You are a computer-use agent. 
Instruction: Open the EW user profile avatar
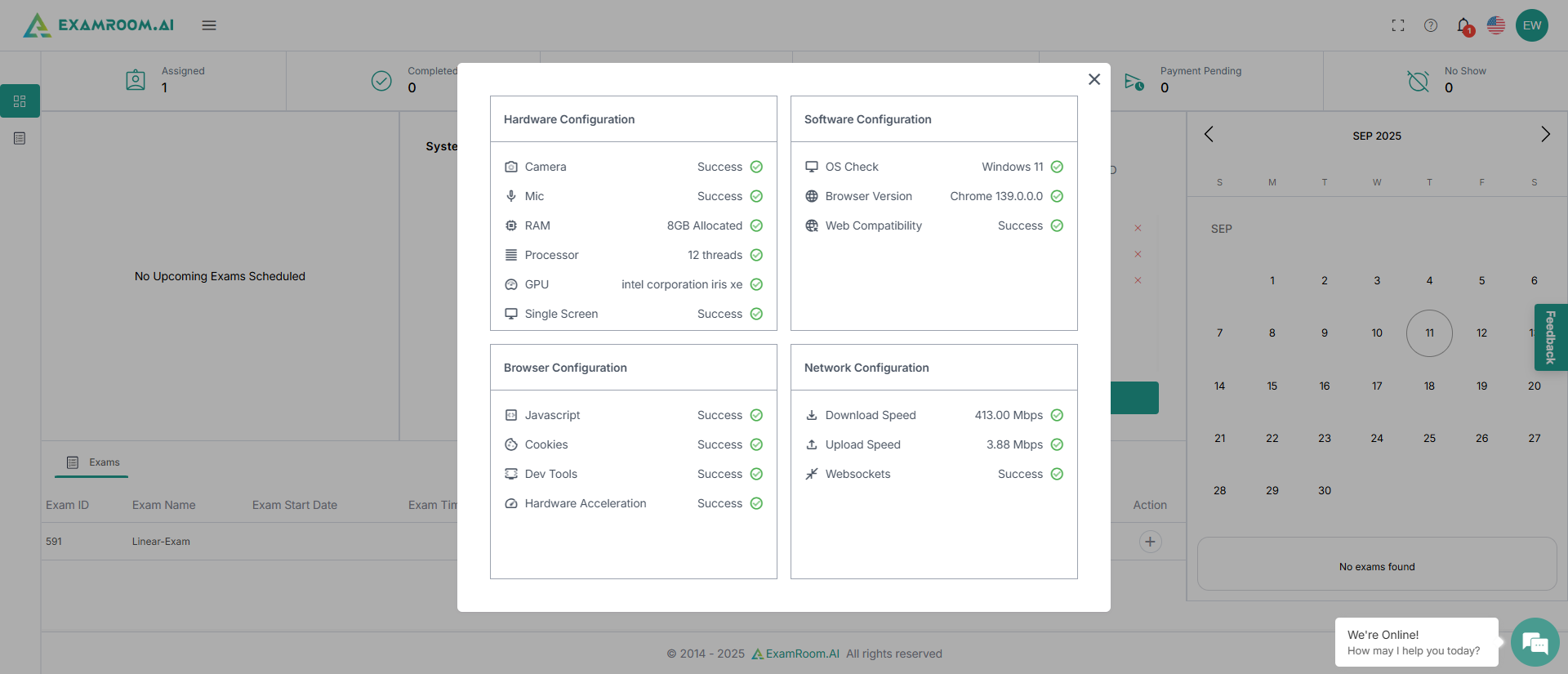click(1532, 25)
